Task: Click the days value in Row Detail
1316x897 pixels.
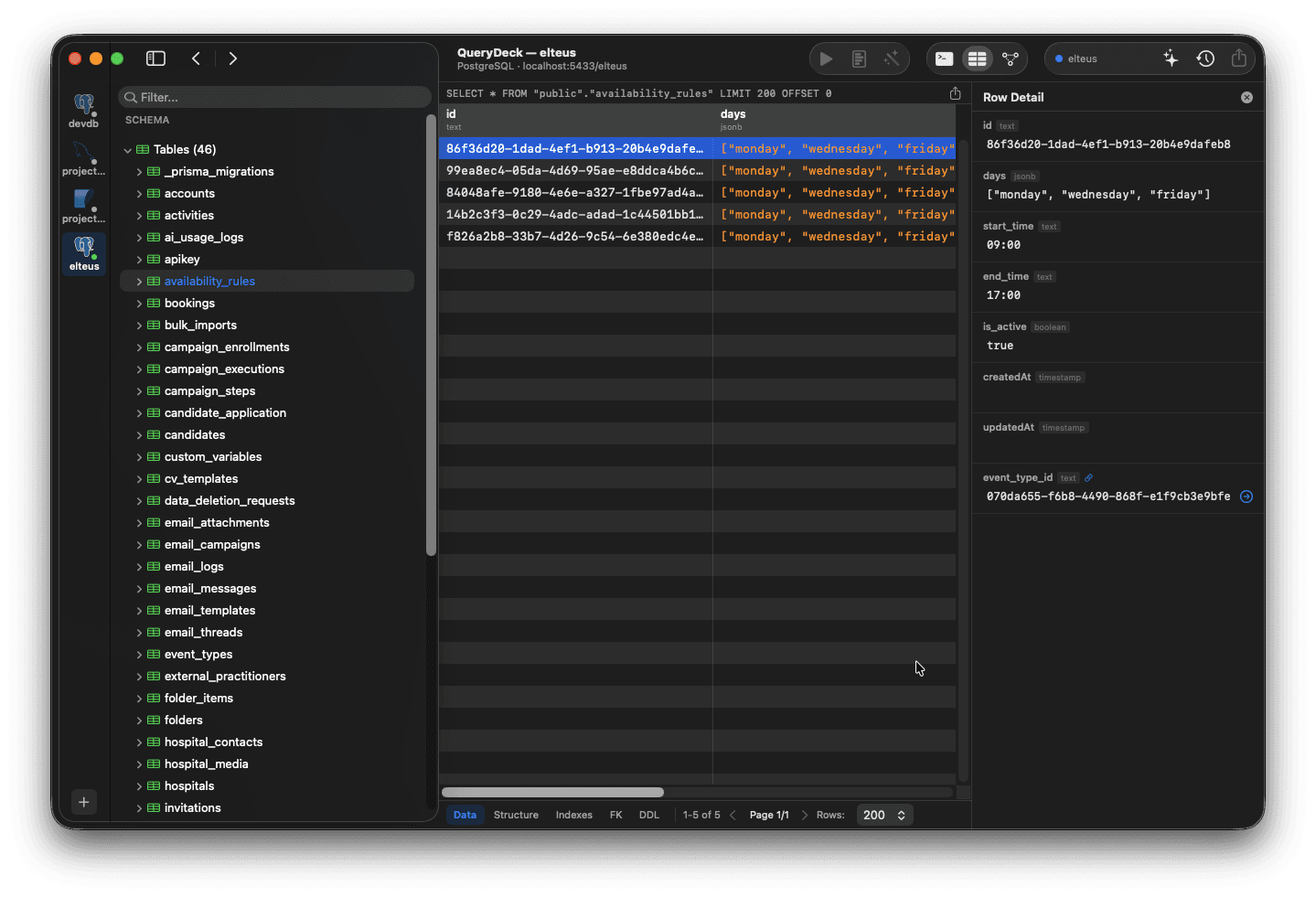Action: [x=1098, y=195]
